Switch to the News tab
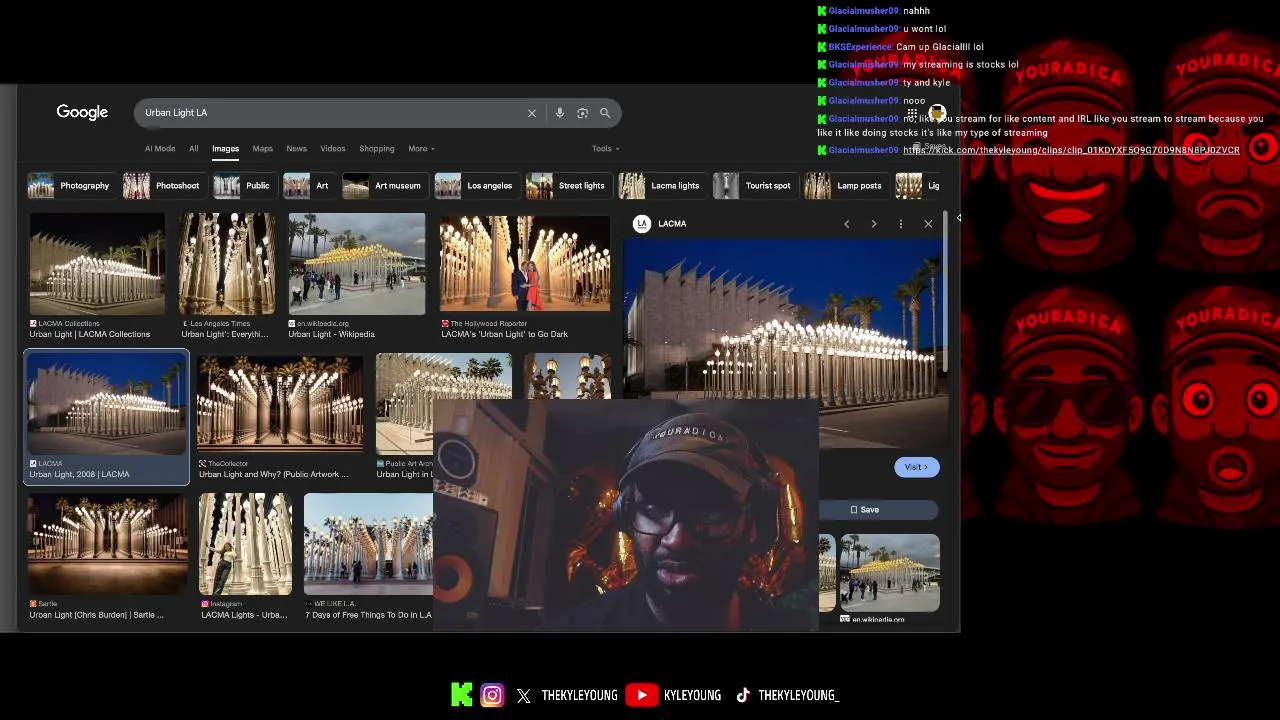 297,149
